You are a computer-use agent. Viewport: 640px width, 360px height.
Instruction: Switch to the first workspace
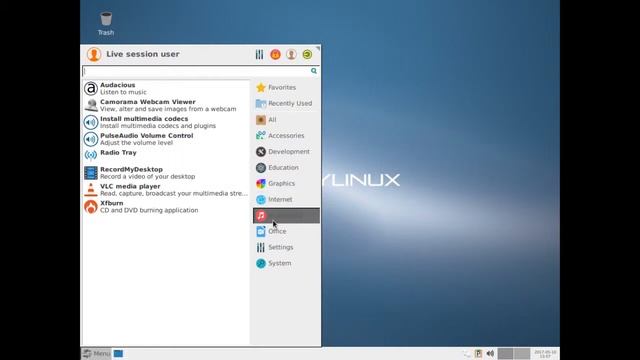(x=505, y=353)
